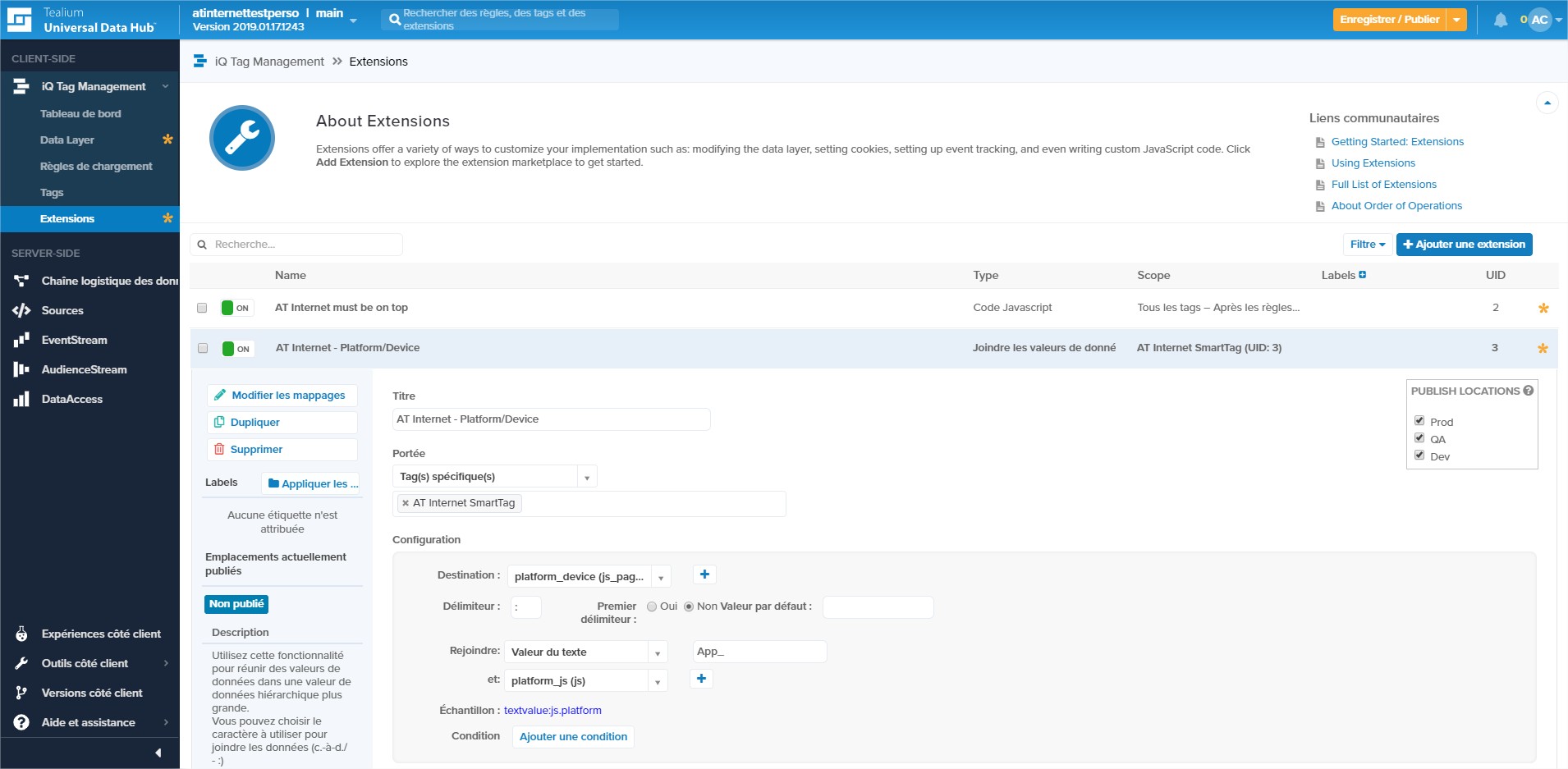Remove AT Internet SmartTag with the x icon

click(x=406, y=503)
